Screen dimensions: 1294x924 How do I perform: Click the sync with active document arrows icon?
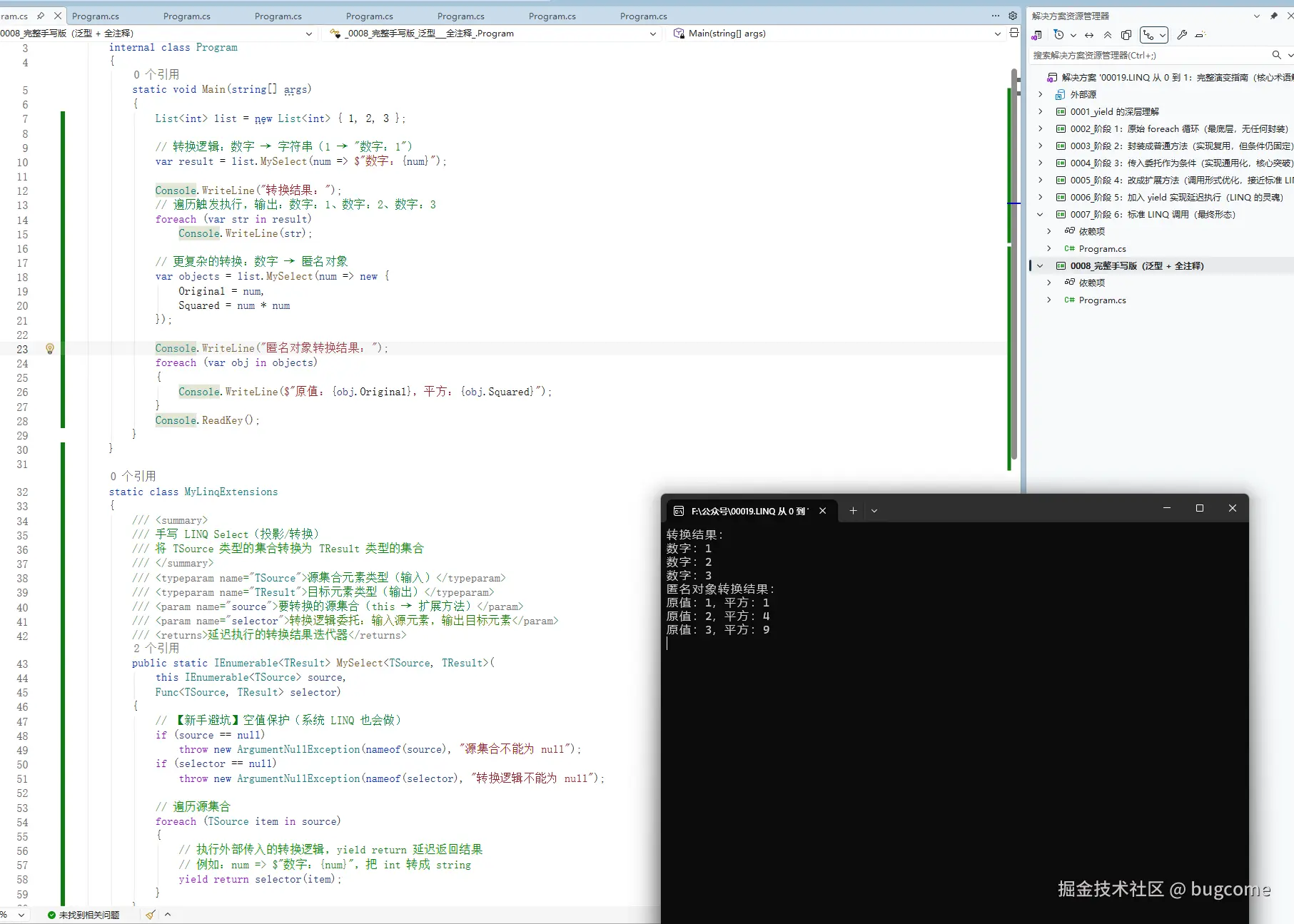[x=1089, y=35]
